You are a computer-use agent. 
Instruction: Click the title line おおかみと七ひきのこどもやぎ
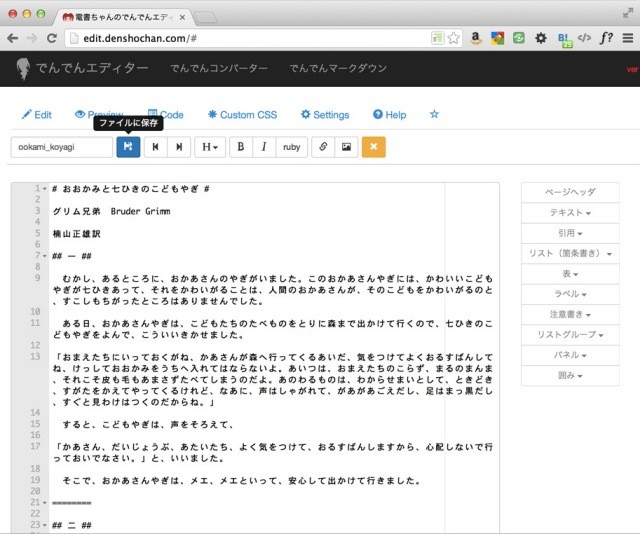(x=131, y=189)
